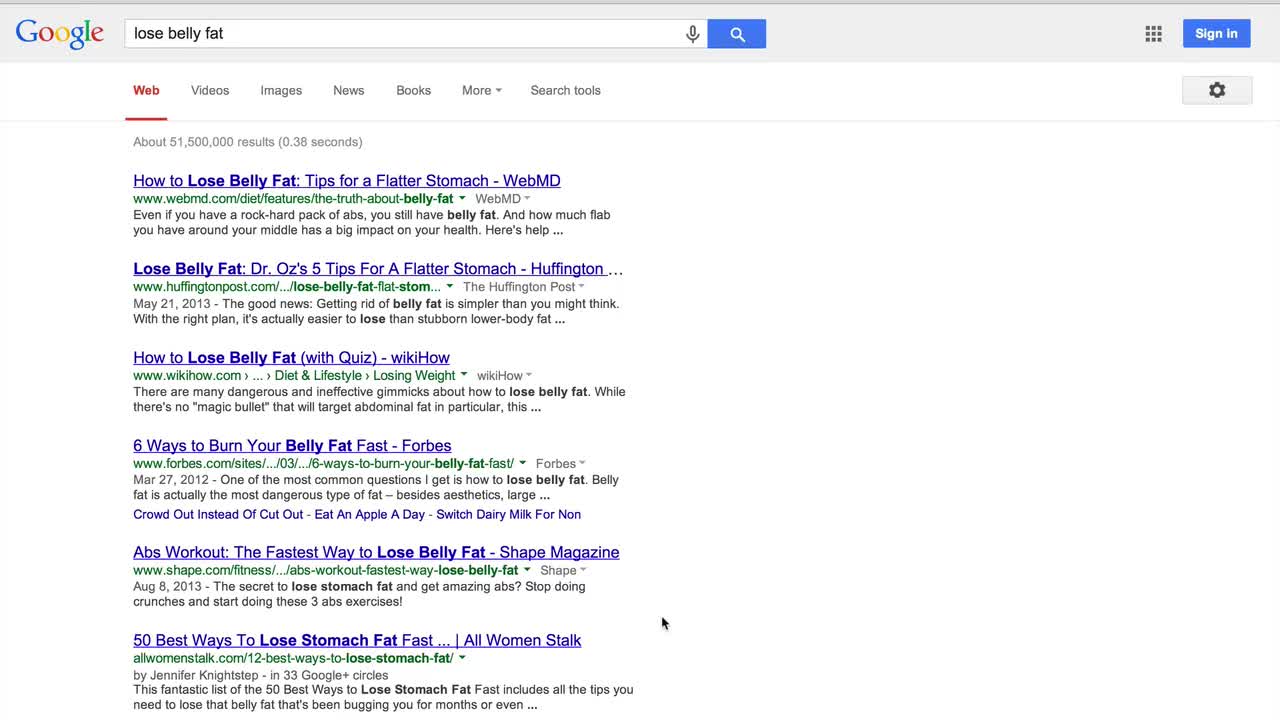Image resolution: width=1280 pixels, height=720 pixels.
Task: Click the Diet & Lifestyle breadcrumb
Action: click(x=318, y=376)
